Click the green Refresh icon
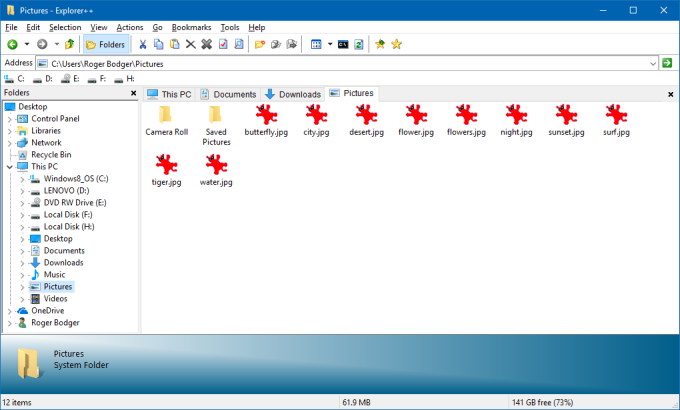The height and width of the screenshot is (410, 680). [x=359, y=44]
